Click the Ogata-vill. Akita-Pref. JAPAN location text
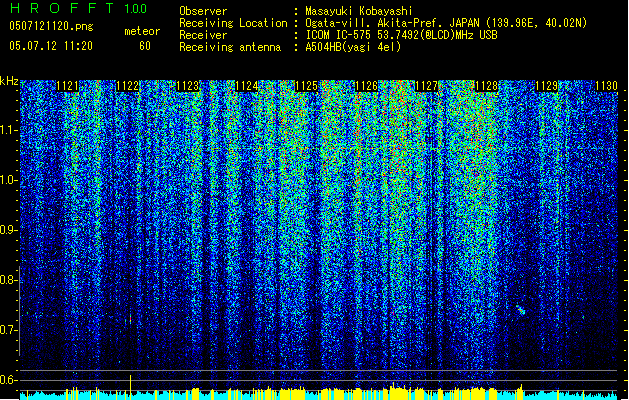 point(446,23)
